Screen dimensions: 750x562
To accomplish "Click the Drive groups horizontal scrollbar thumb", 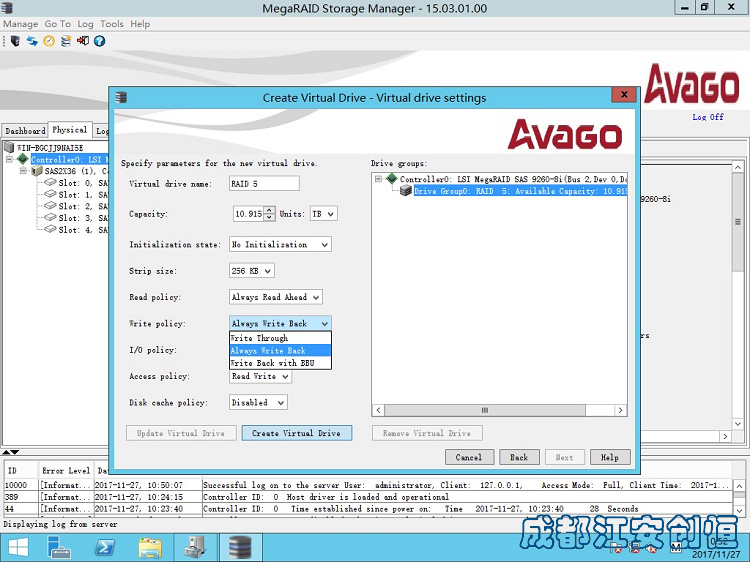I will pyautogui.click(x=485, y=410).
